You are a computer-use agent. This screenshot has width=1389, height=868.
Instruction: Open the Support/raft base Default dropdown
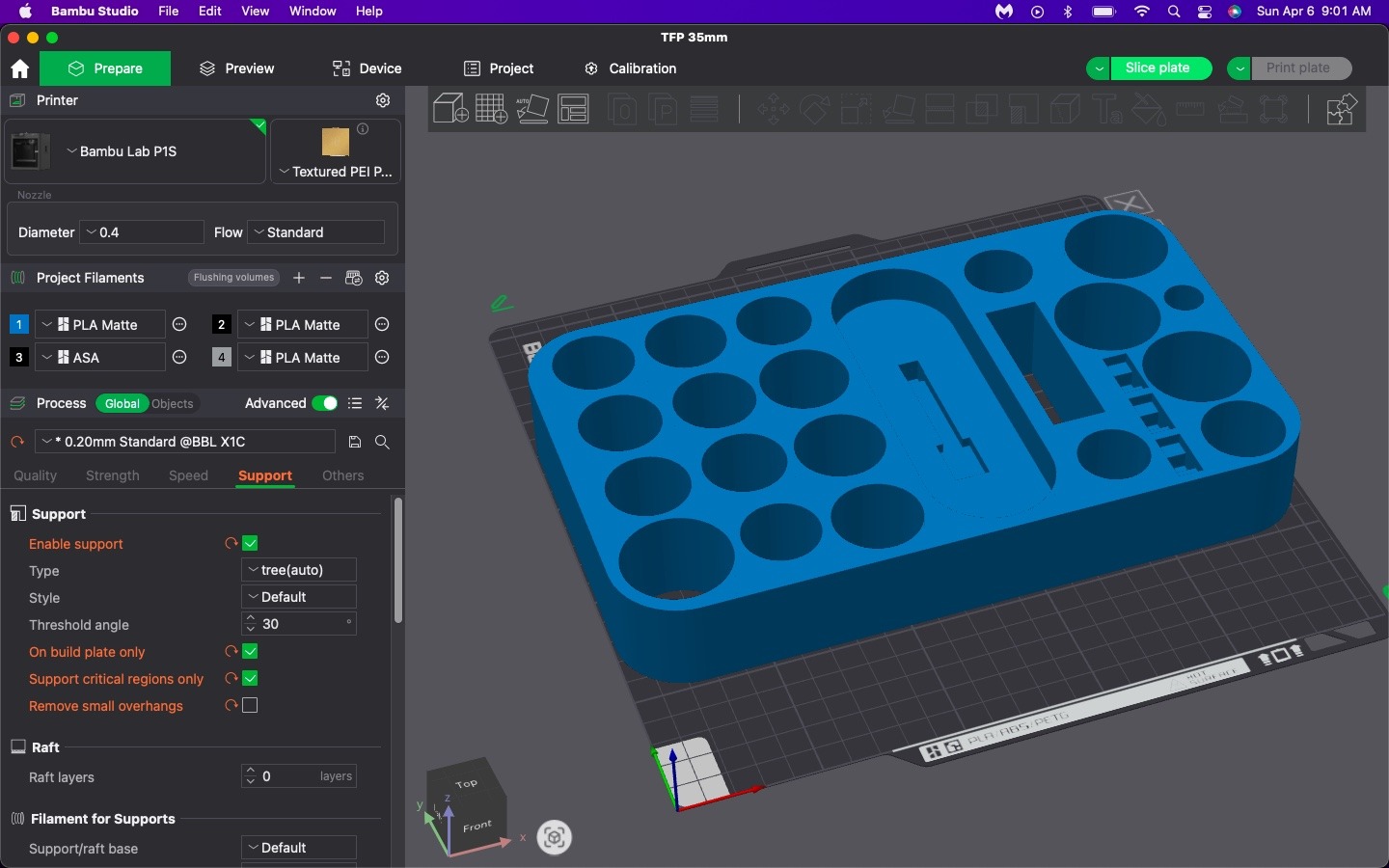299,848
